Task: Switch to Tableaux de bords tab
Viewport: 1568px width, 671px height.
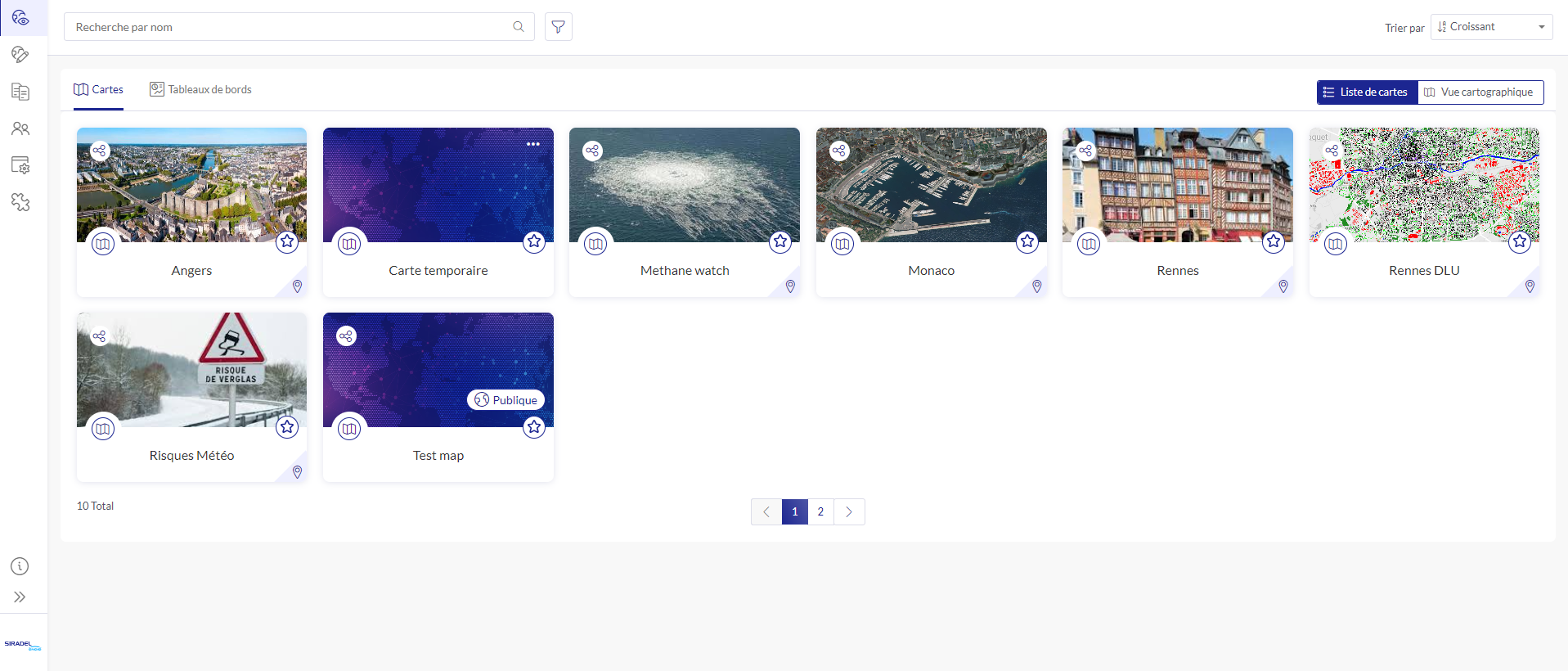Action: click(x=200, y=90)
